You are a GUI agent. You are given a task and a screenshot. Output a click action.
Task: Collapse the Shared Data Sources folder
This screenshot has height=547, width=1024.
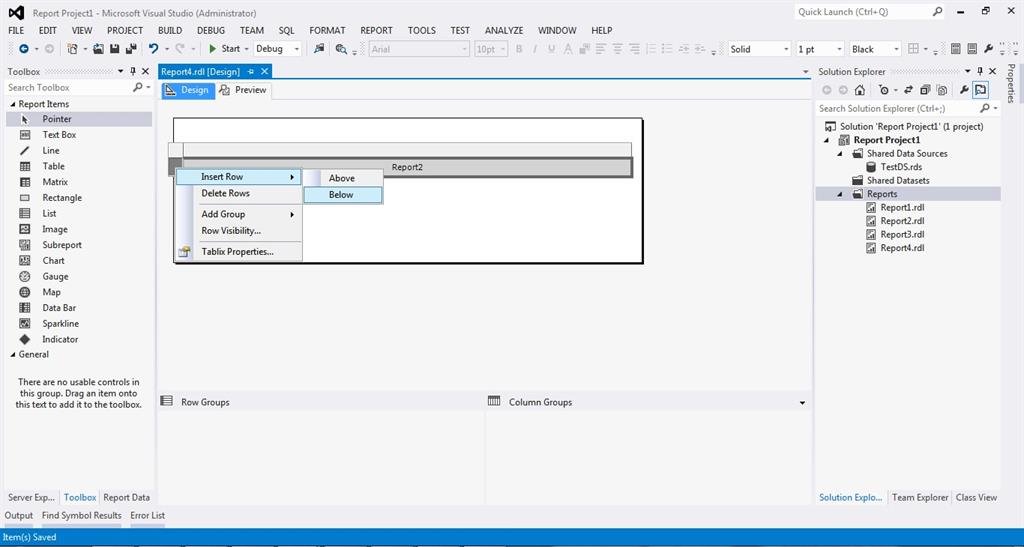[x=841, y=154]
